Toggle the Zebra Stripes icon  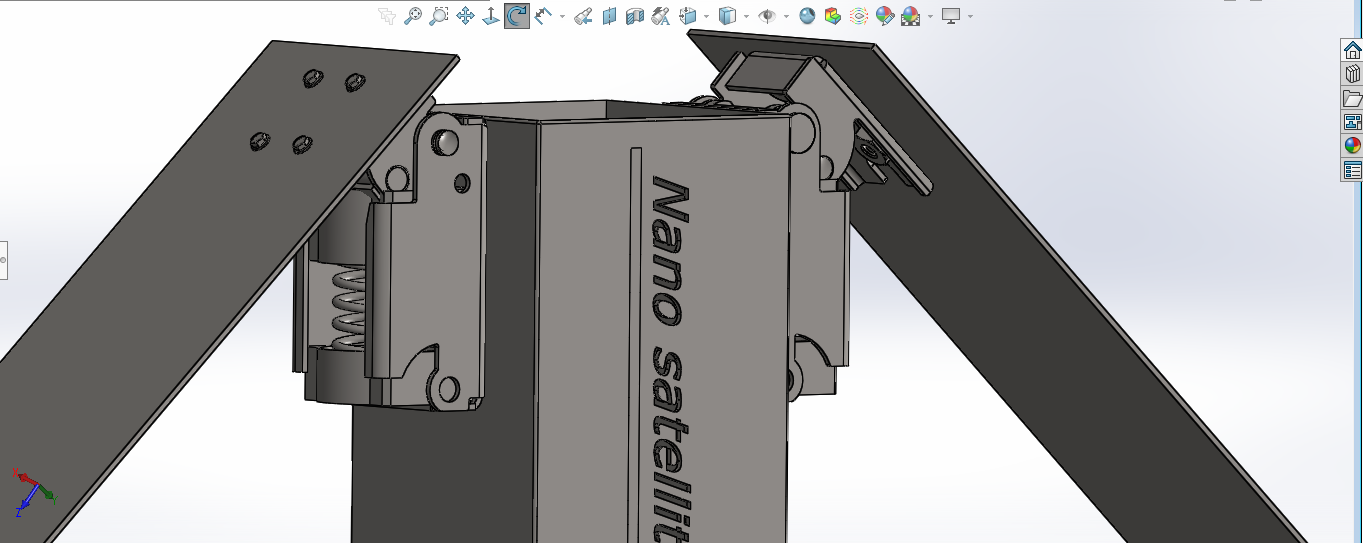click(859, 16)
